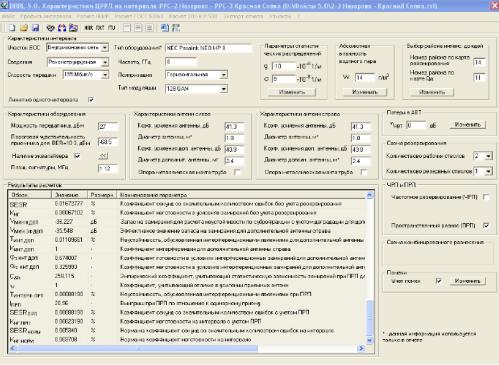Screen dimensions: 499x365
Task: Click the receiver threshold sensitivity field
Action: pos(108,142)
